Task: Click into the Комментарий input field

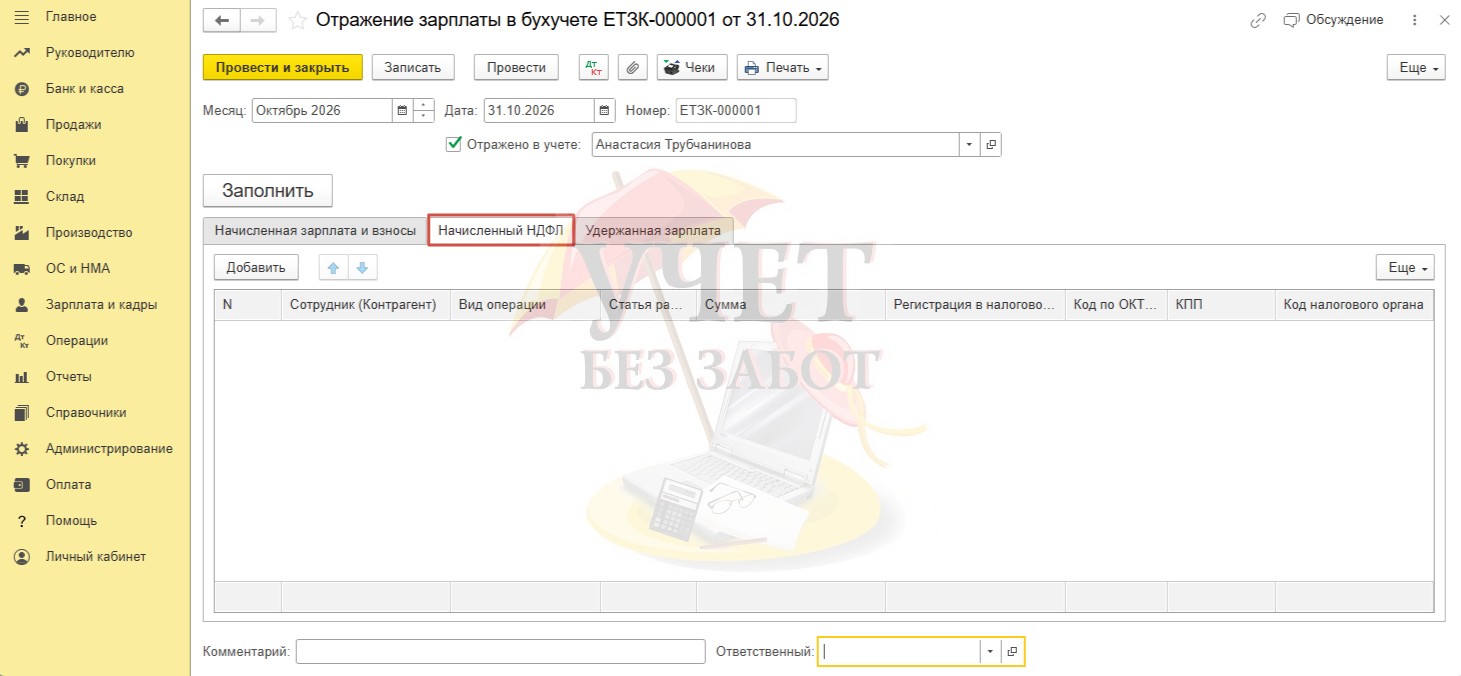Action: click(x=501, y=652)
